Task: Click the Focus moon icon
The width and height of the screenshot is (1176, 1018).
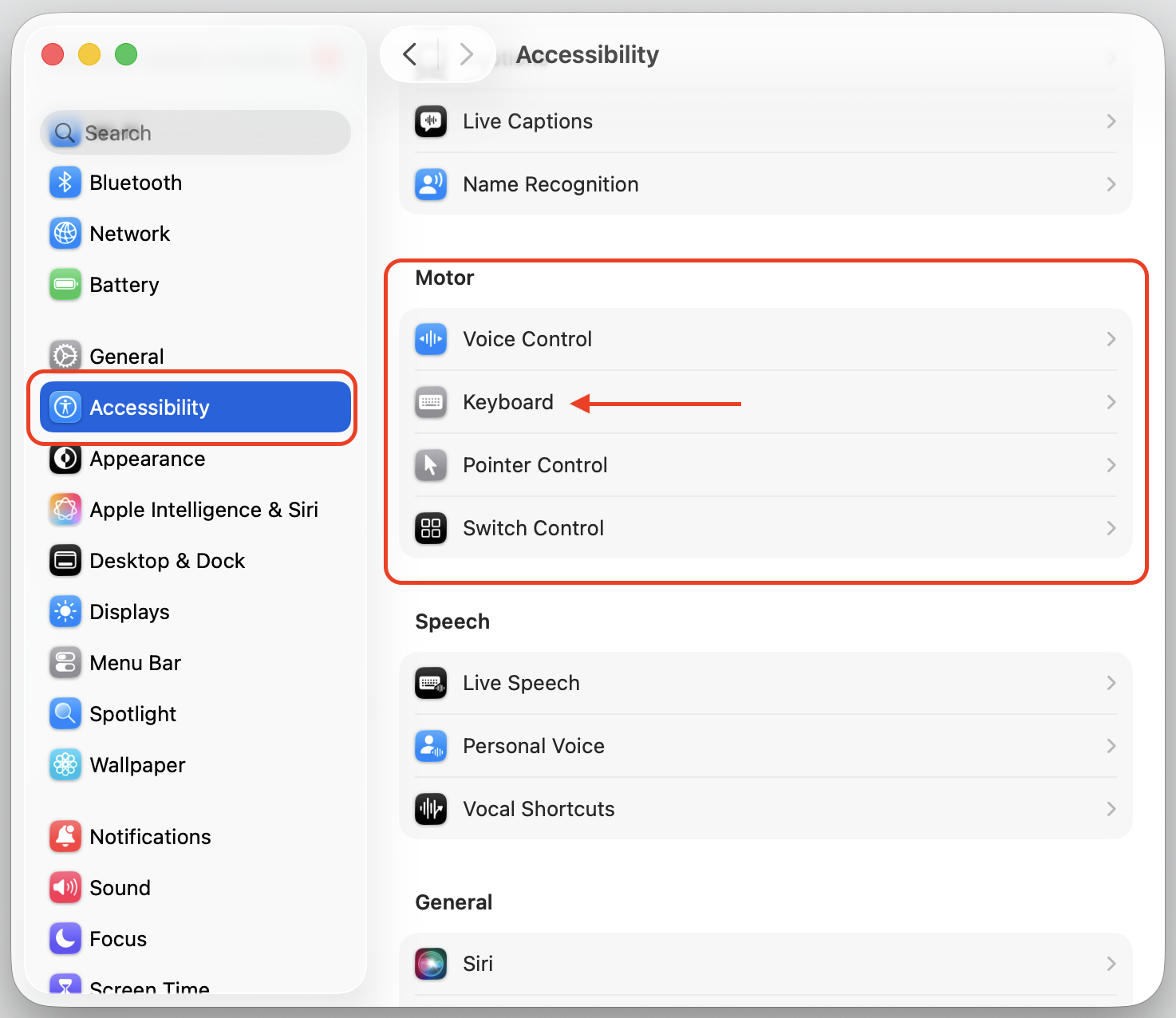Action: pyautogui.click(x=65, y=938)
